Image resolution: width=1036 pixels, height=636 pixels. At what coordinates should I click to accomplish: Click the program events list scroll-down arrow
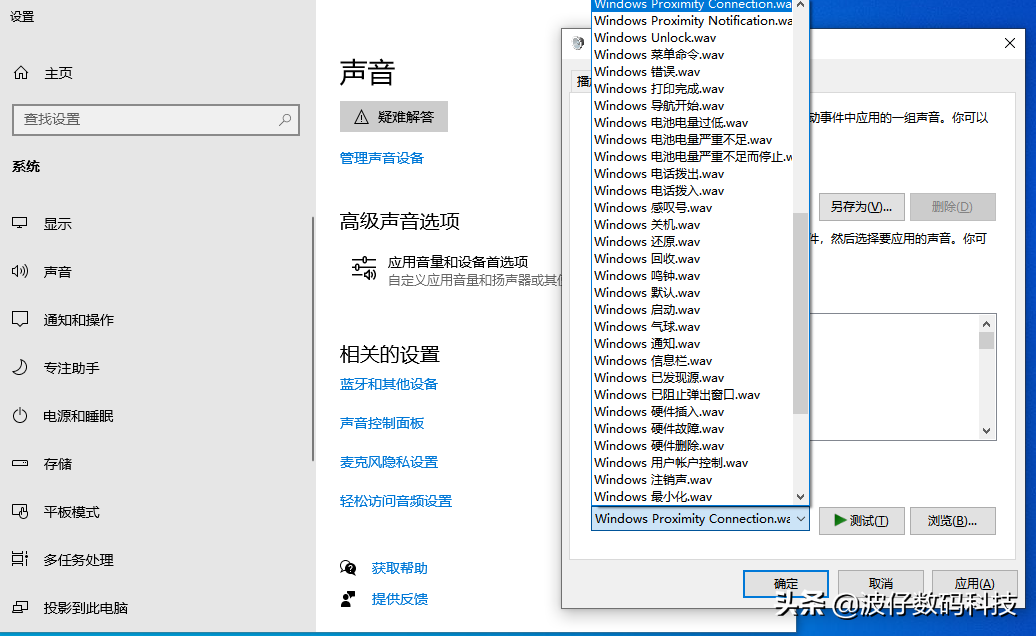coord(986,431)
